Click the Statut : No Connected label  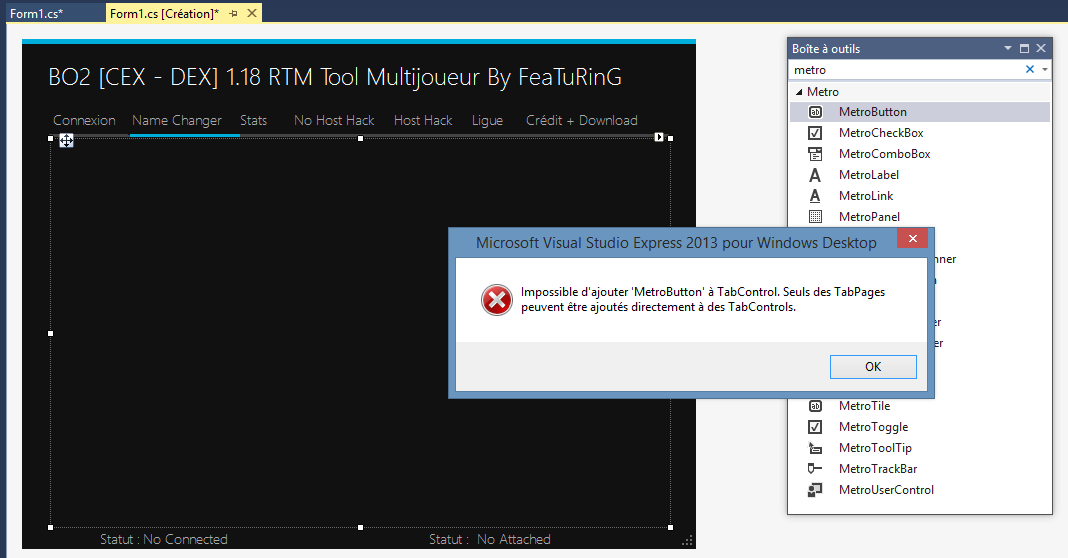[x=163, y=540]
